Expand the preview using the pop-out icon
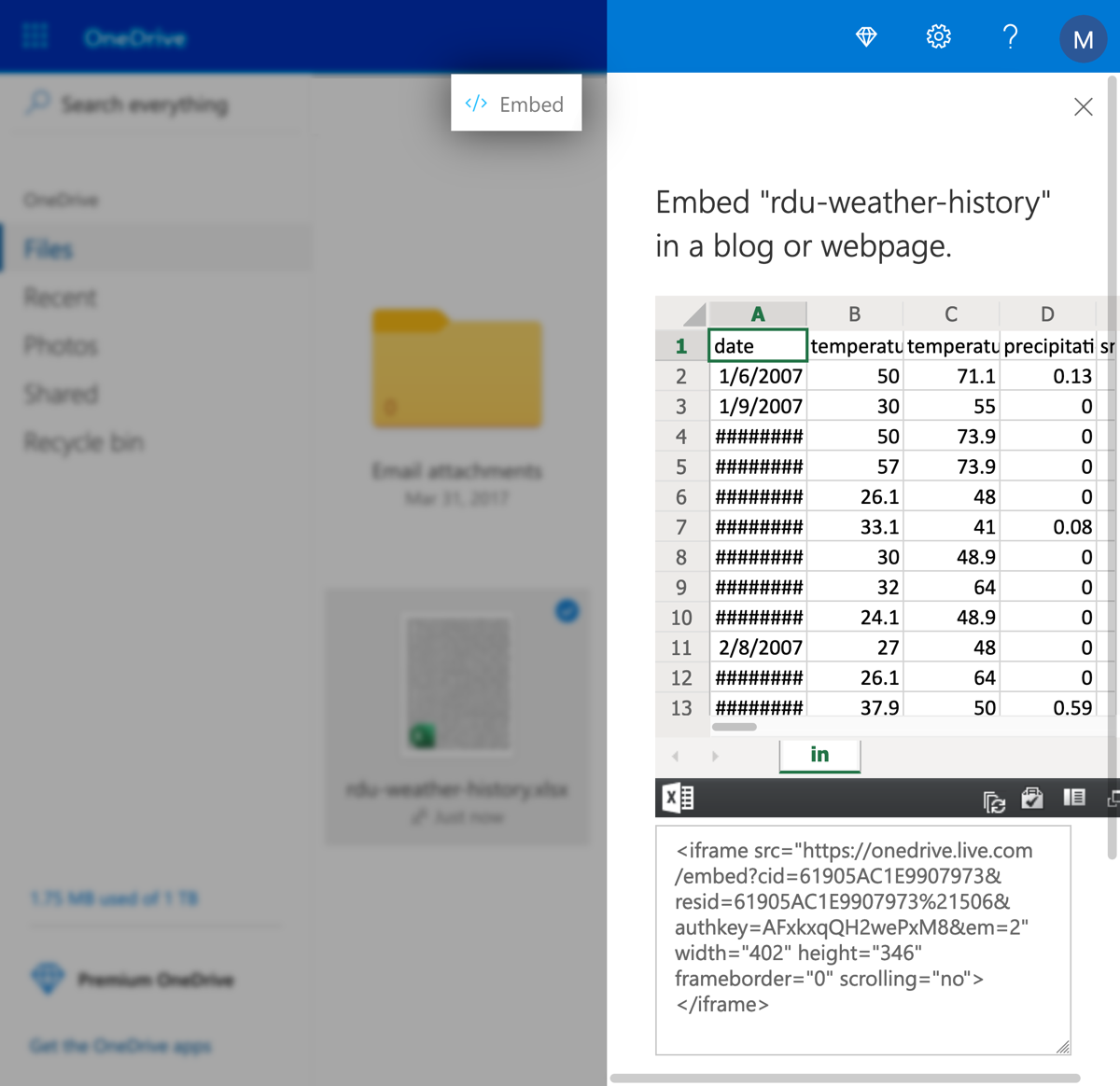This screenshot has height=1086, width=1120. tap(1113, 799)
